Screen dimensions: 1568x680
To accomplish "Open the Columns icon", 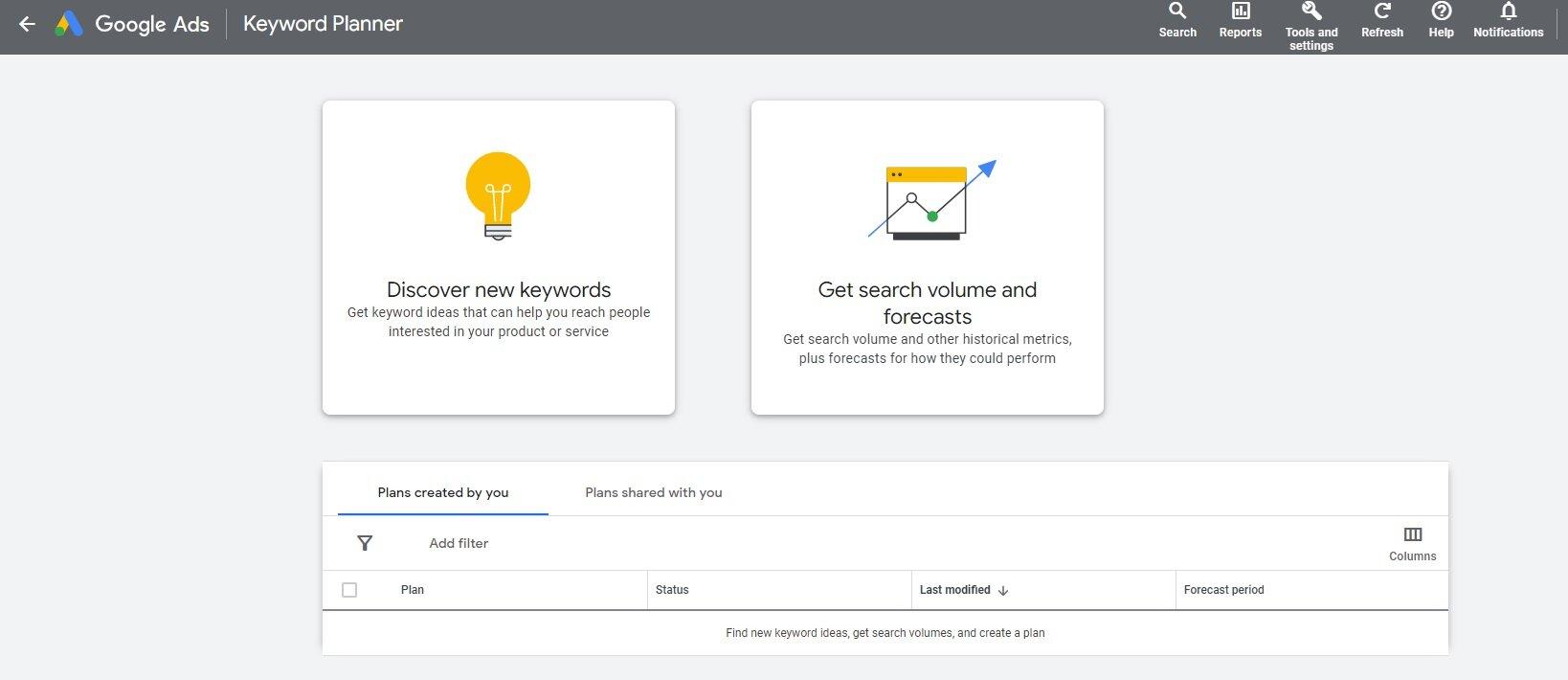I will [x=1413, y=534].
